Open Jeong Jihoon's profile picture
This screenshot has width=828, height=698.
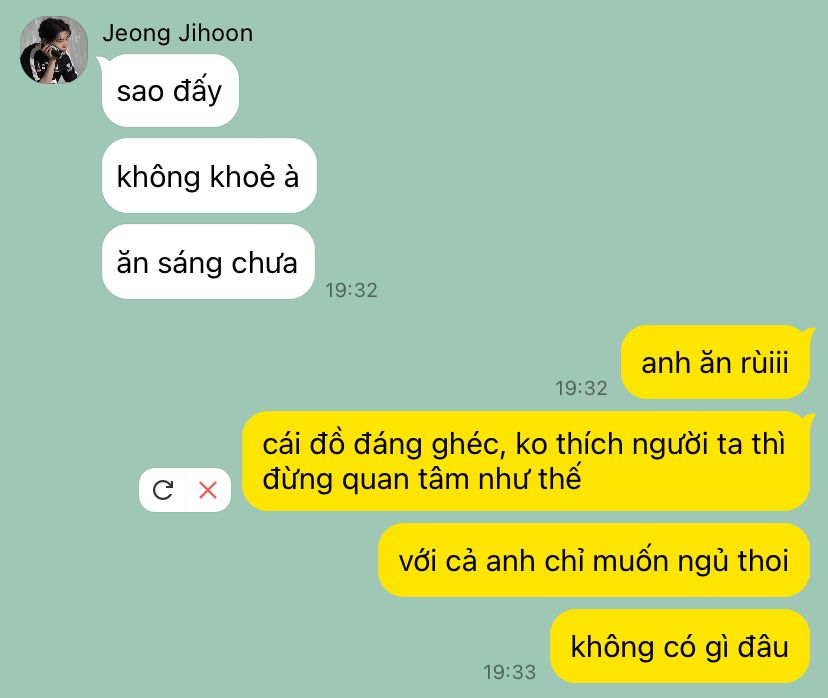click(x=54, y=50)
